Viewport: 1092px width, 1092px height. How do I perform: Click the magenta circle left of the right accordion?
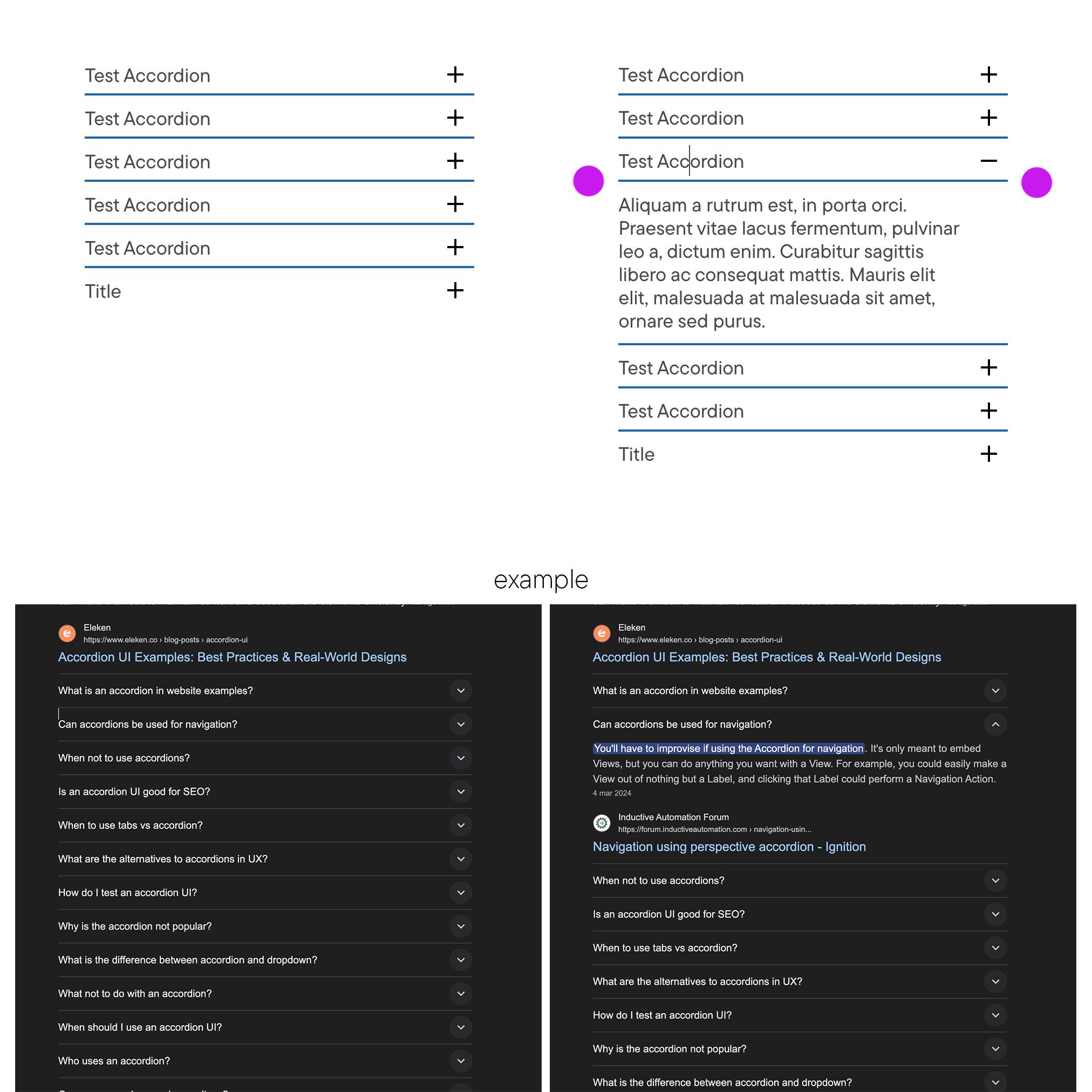589,181
